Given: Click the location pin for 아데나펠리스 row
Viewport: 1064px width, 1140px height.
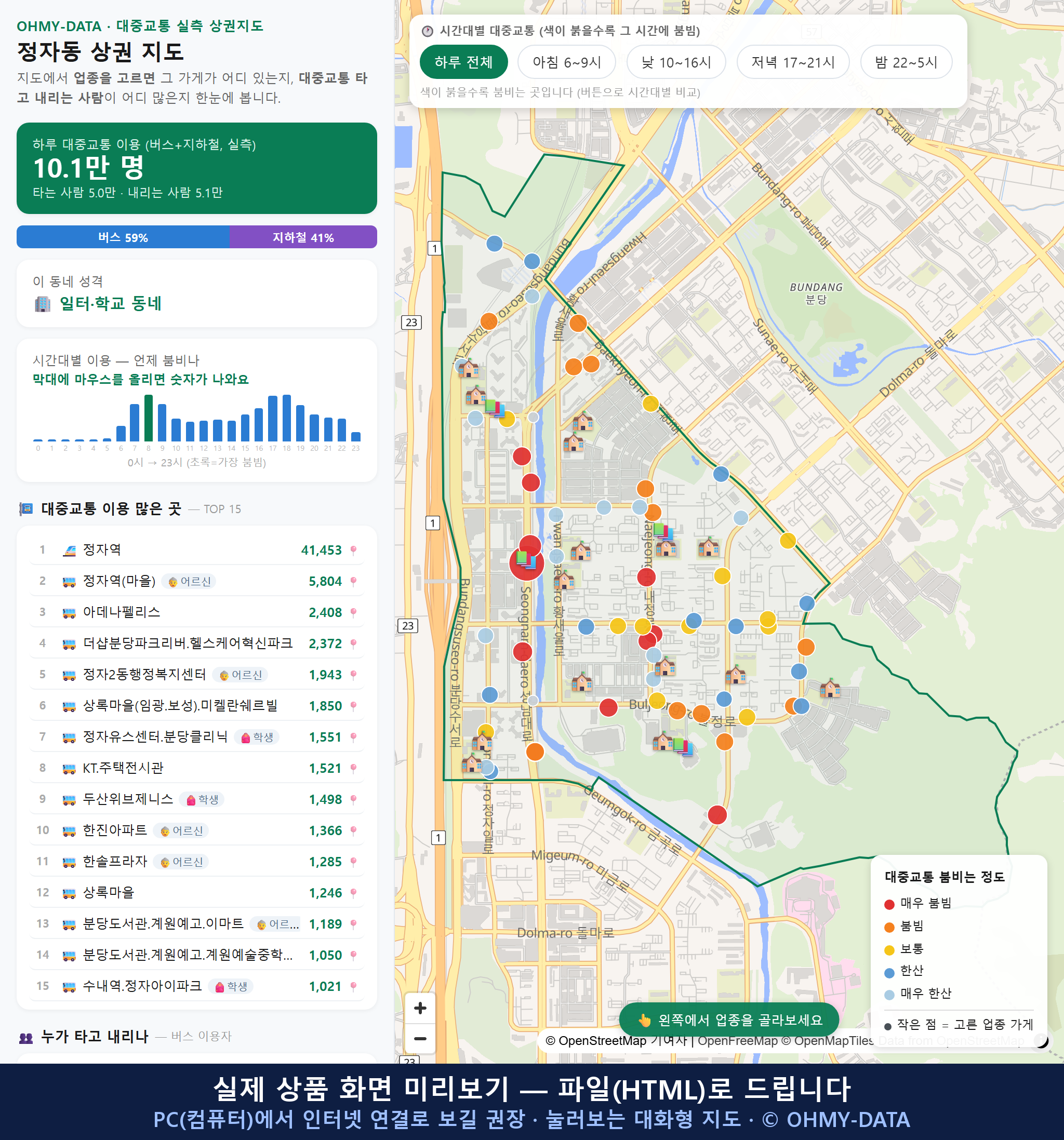Looking at the screenshot, I should [x=353, y=612].
